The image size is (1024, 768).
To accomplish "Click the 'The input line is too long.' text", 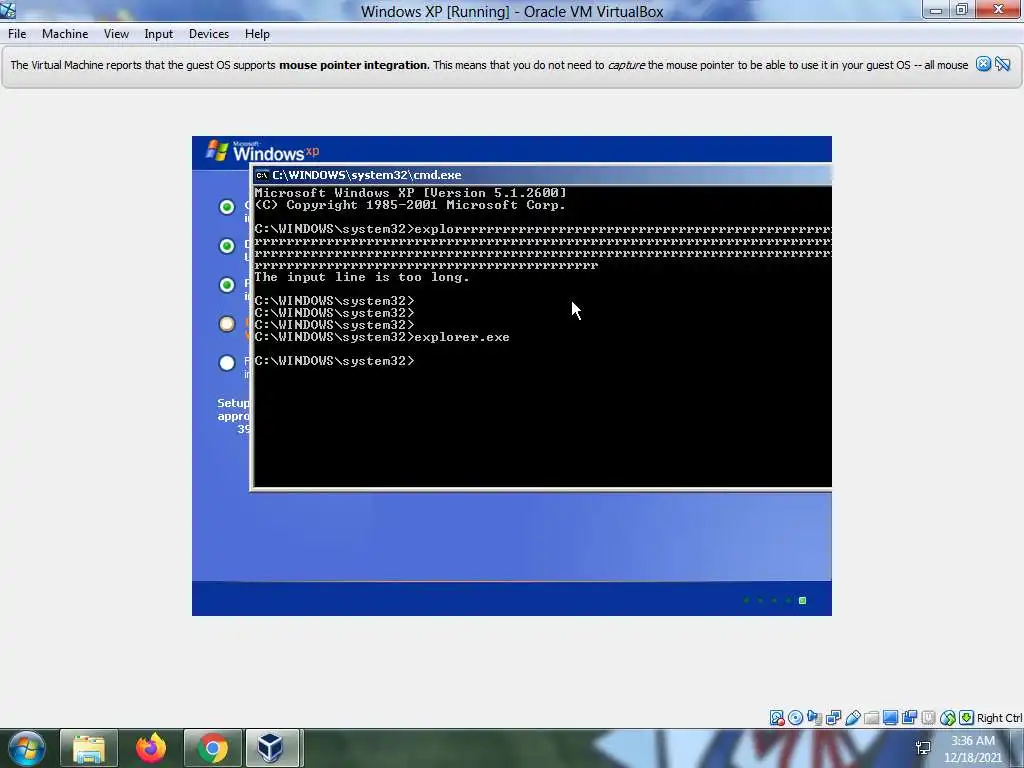I will click(362, 277).
